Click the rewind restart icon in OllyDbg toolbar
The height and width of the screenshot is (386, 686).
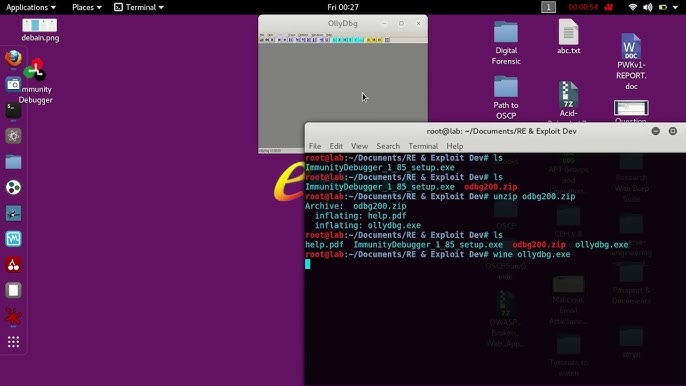266,40
